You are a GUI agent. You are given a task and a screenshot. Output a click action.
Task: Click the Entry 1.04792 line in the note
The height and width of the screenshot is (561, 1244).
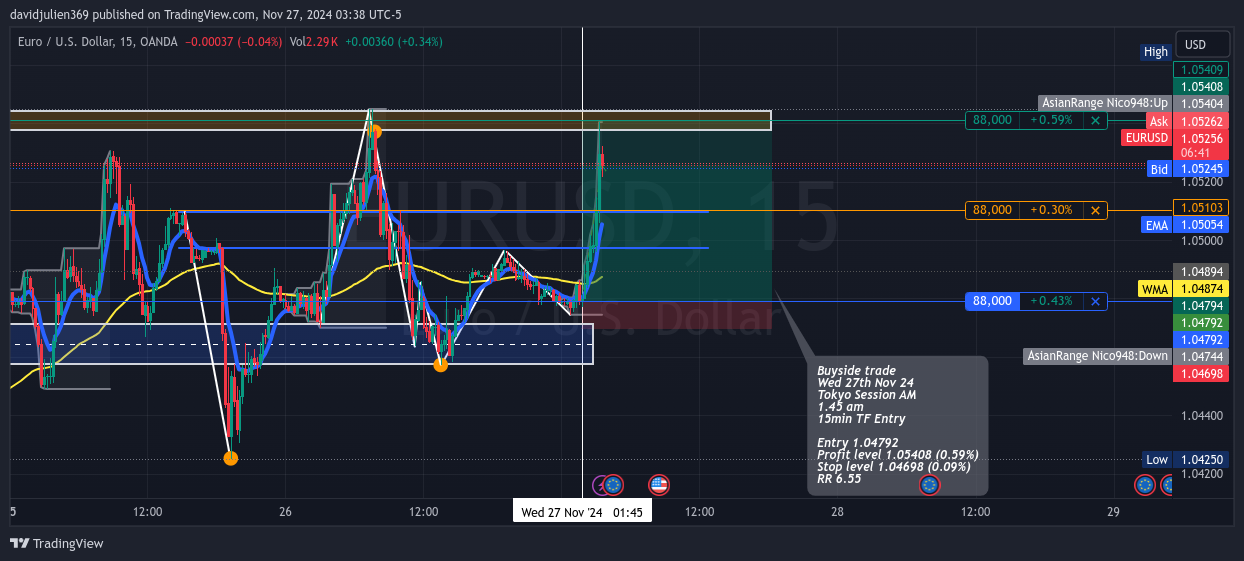point(858,442)
